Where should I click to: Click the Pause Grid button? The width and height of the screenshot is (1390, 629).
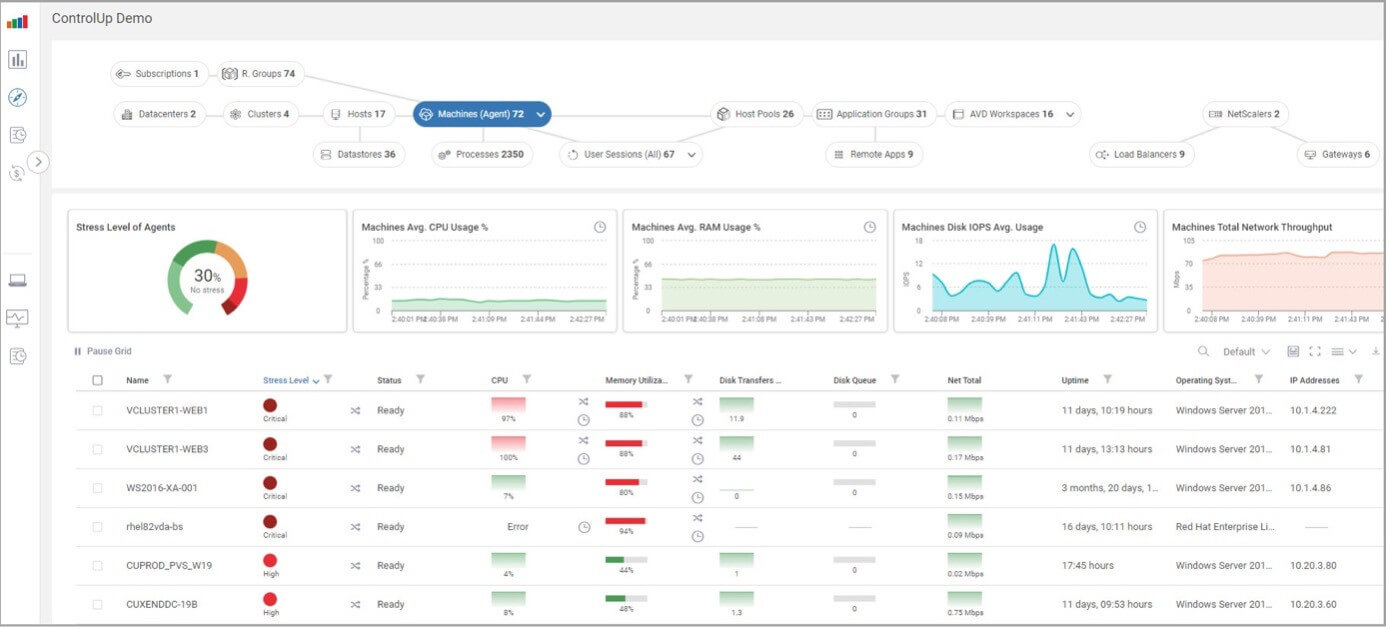tap(103, 352)
